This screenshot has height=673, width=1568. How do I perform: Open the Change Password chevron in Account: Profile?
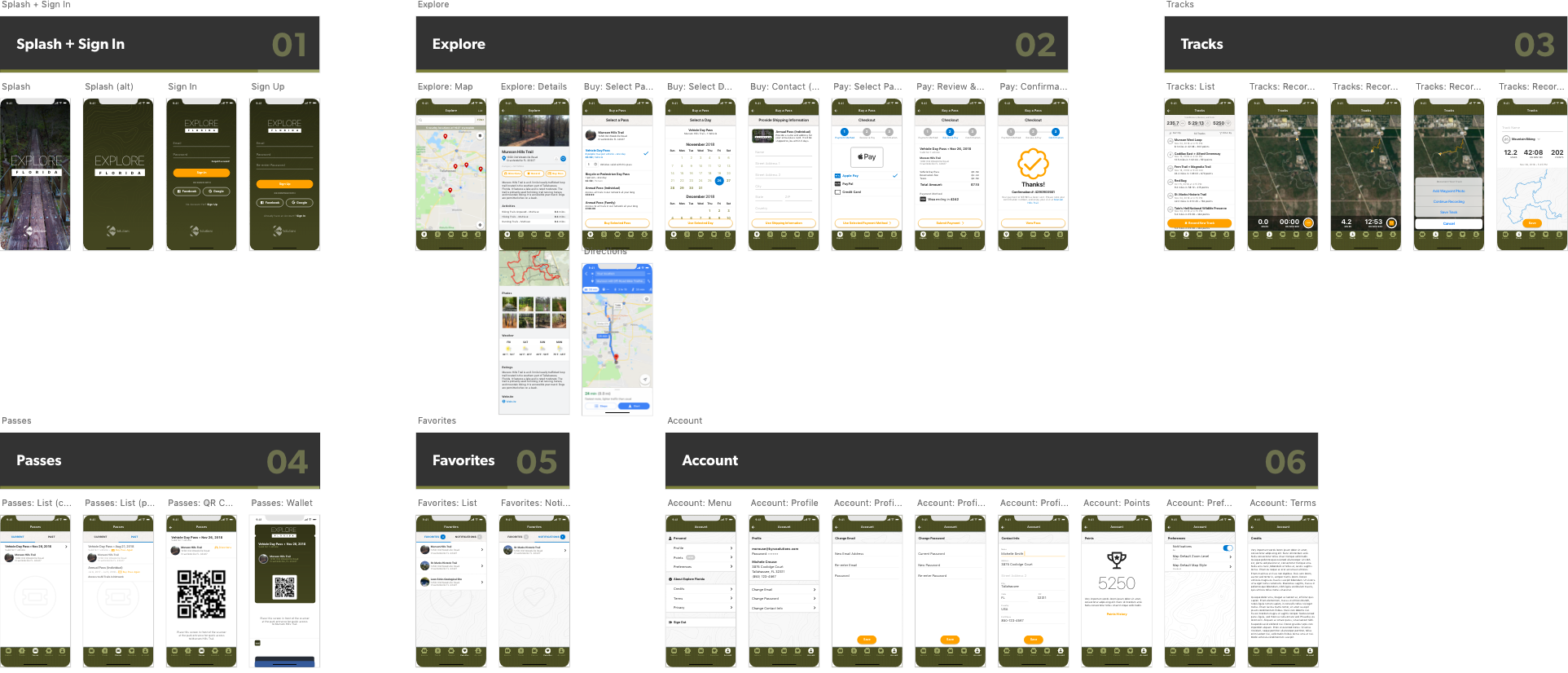click(815, 598)
